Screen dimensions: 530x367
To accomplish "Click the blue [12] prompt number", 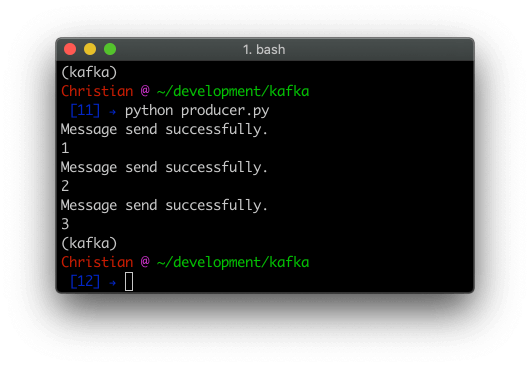I will point(85,281).
